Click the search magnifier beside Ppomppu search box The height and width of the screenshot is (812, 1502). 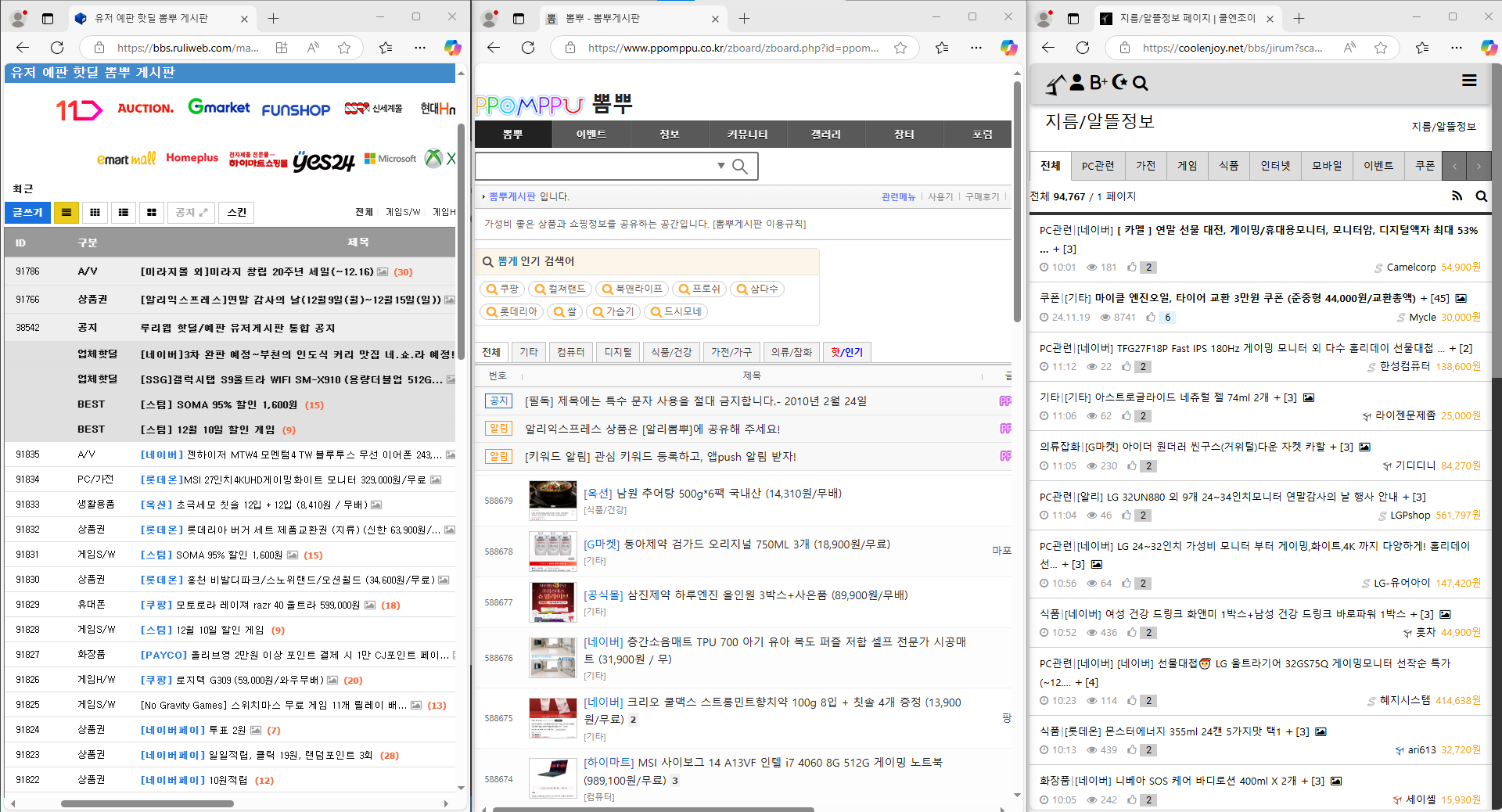(740, 166)
